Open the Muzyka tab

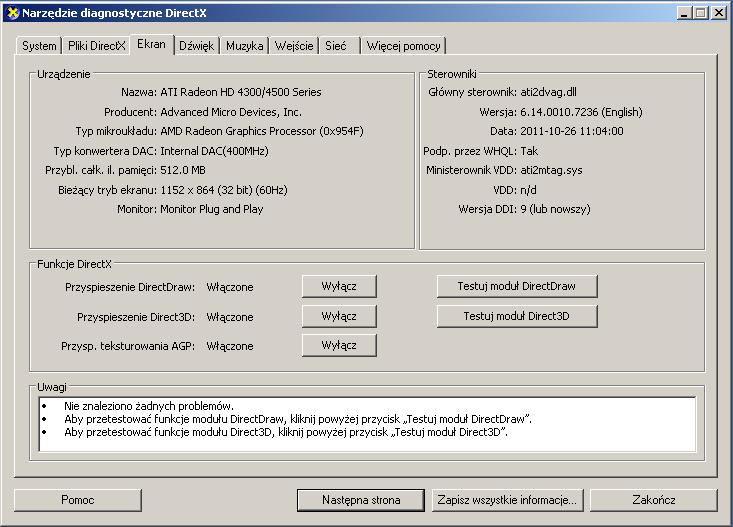point(244,46)
